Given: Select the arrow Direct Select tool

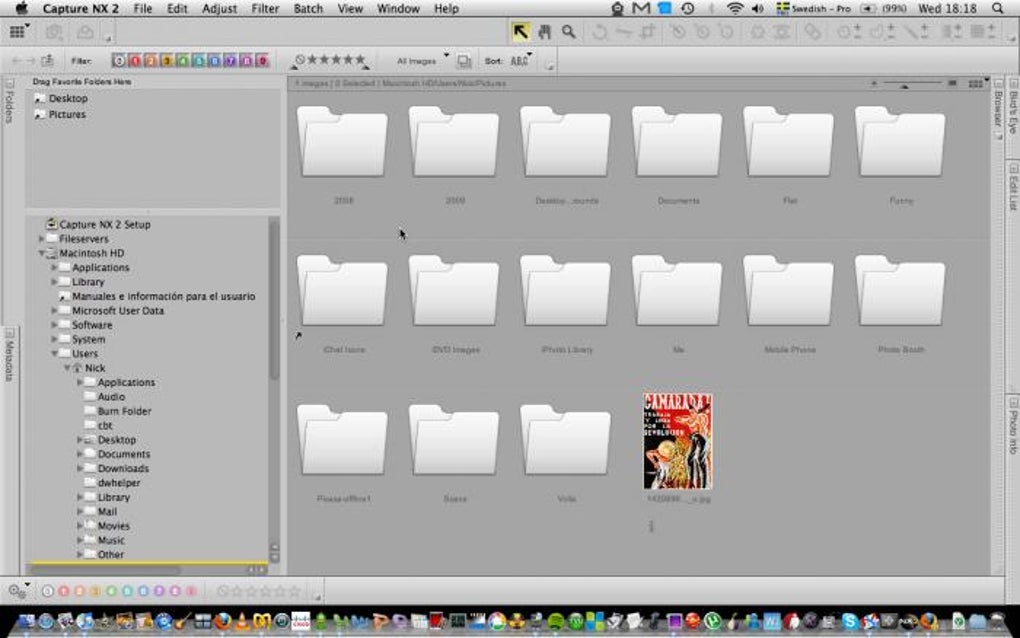Looking at the screenshot, I should pos(520,32).
